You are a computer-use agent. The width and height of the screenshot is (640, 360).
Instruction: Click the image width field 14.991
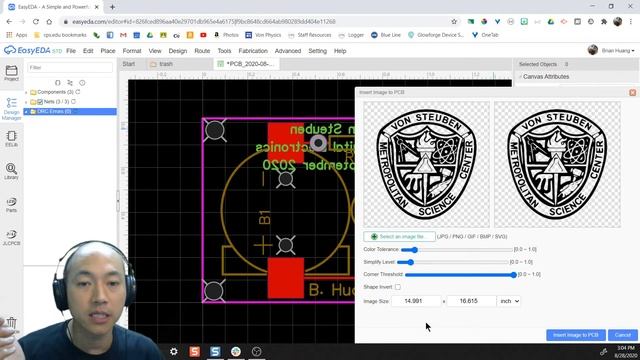tap(416, 301)
